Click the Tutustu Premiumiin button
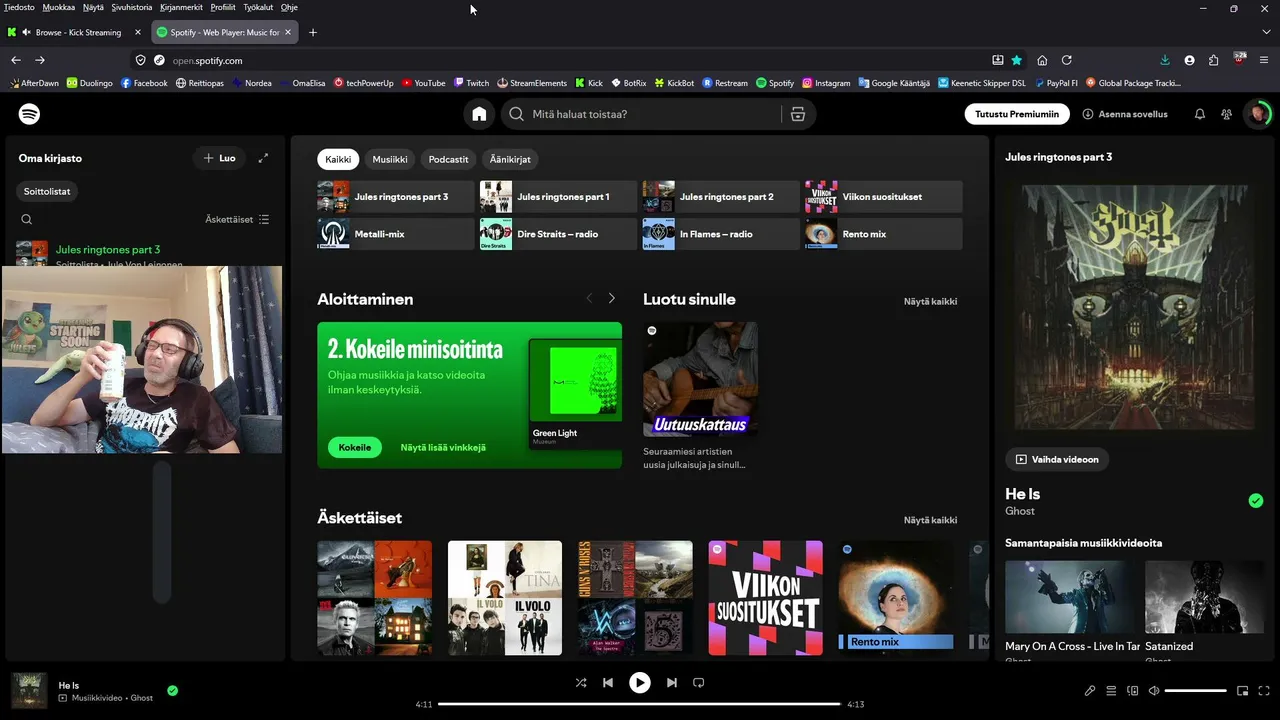Image resolution: width=1280 pixels, height=720 pixels. pos(1017,114)
